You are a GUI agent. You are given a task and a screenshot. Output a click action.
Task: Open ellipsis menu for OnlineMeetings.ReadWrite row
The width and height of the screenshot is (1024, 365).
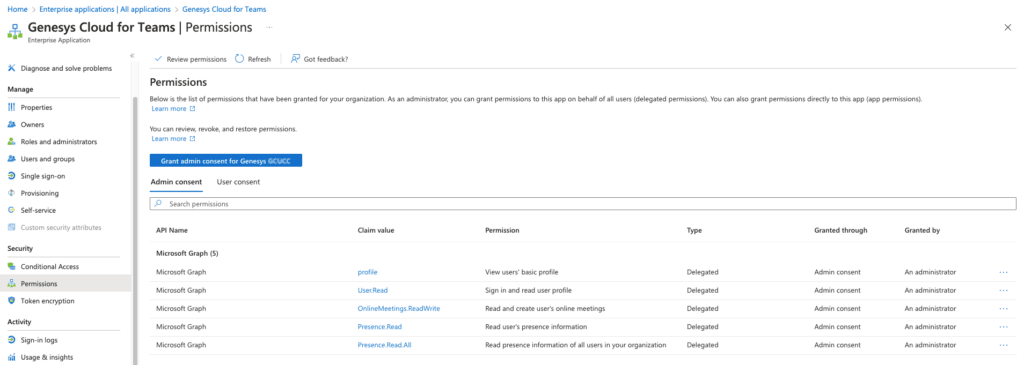coord(1003,309)
